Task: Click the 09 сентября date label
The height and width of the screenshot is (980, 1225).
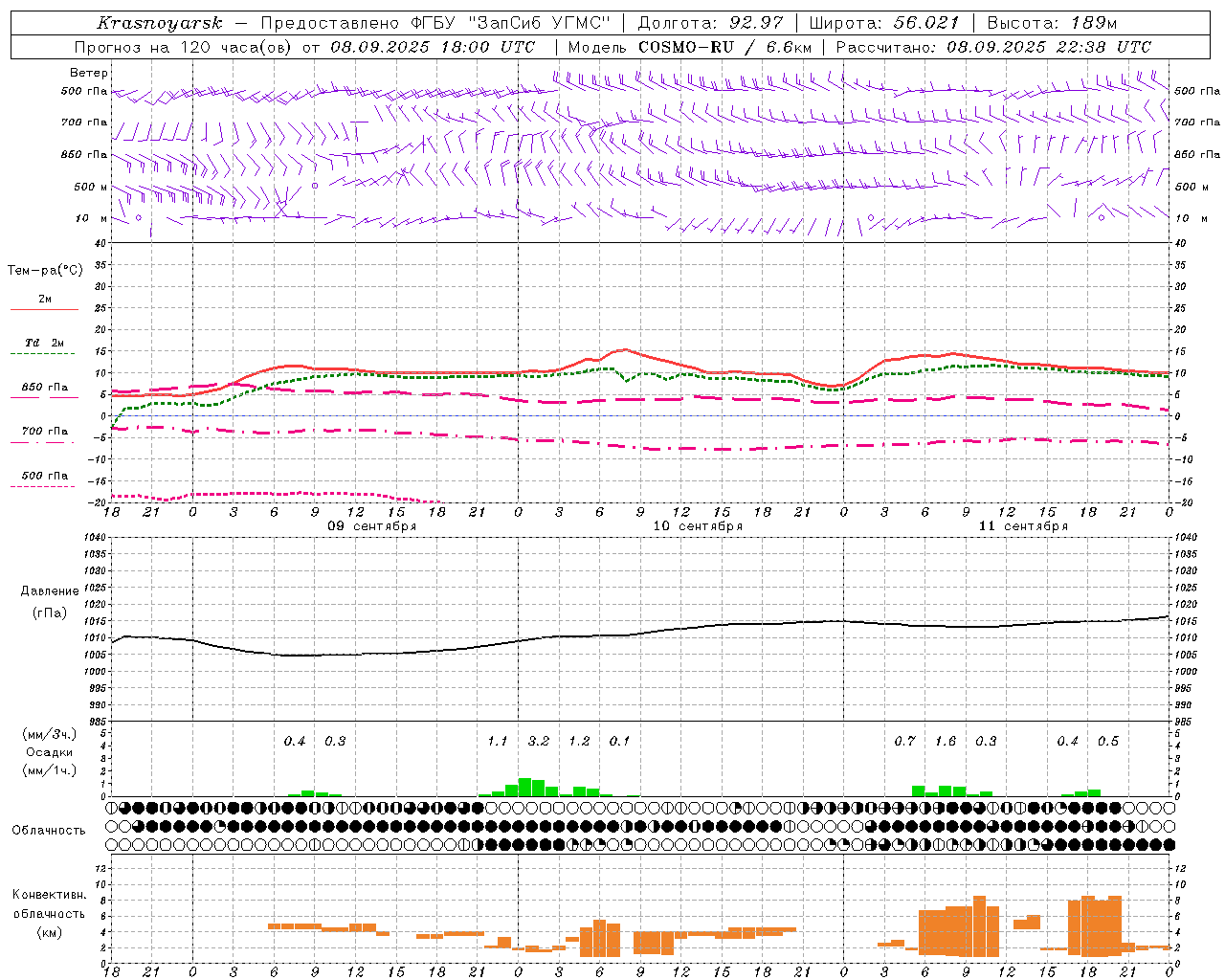Action: coord(372,526)
